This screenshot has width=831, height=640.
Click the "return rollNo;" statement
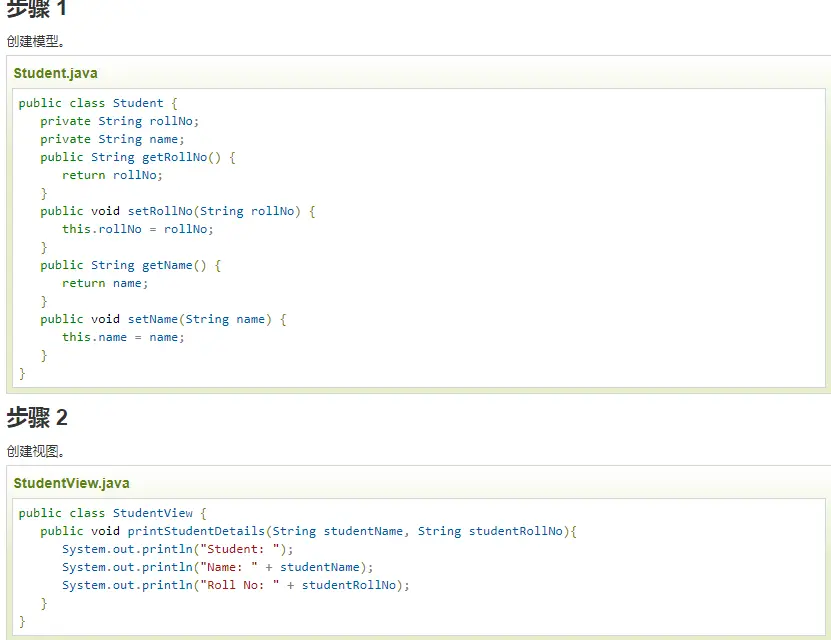click(112, 175)
